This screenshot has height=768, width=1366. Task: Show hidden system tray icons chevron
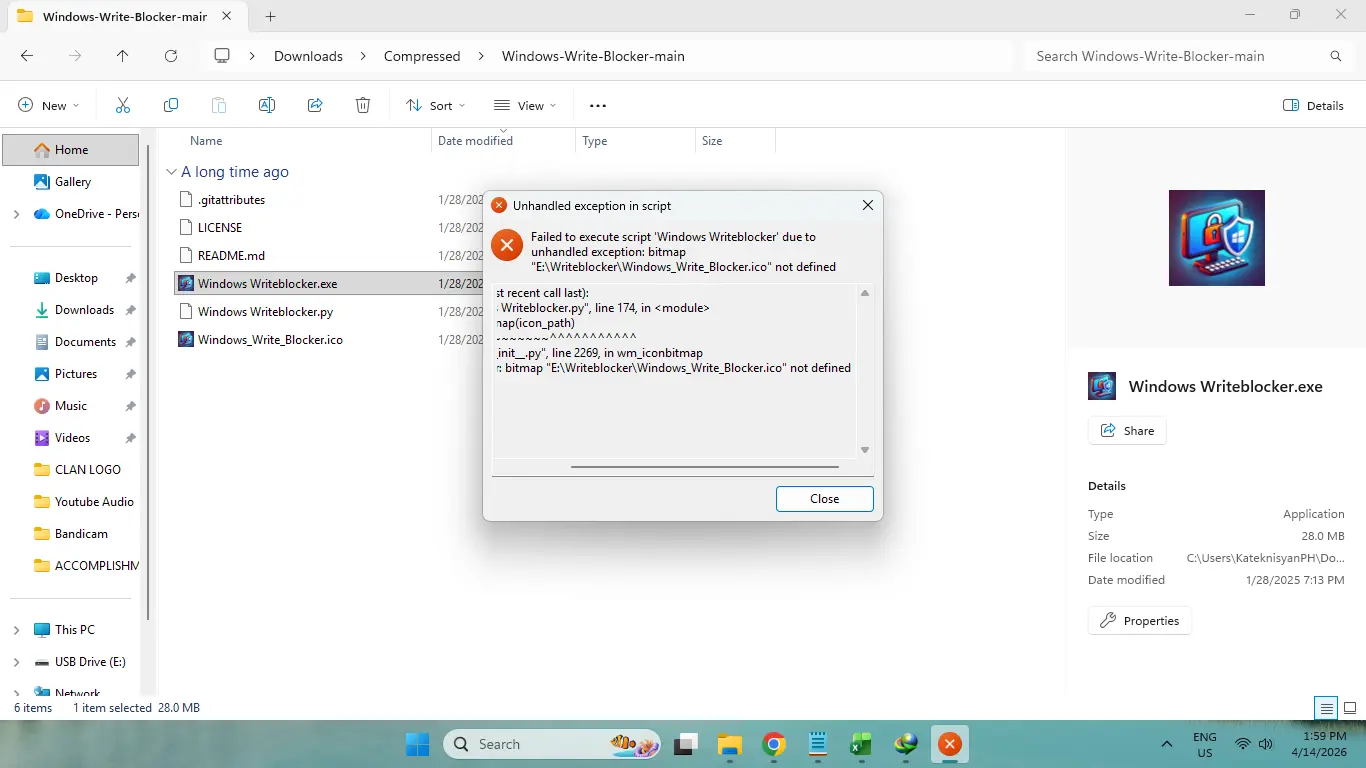[x=1166, y=744]
